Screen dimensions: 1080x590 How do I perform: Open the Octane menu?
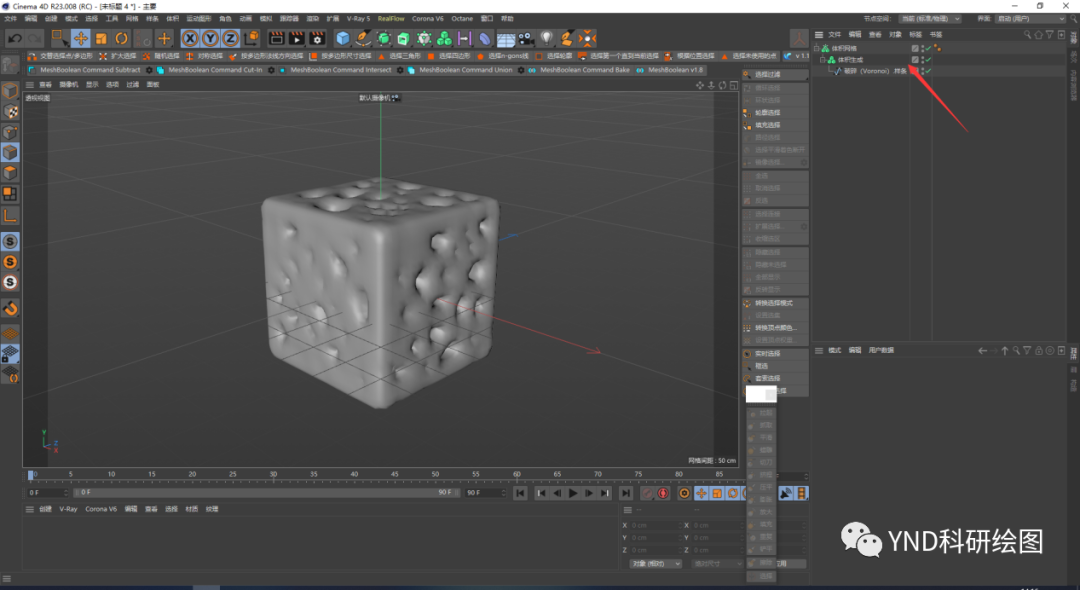462,19
